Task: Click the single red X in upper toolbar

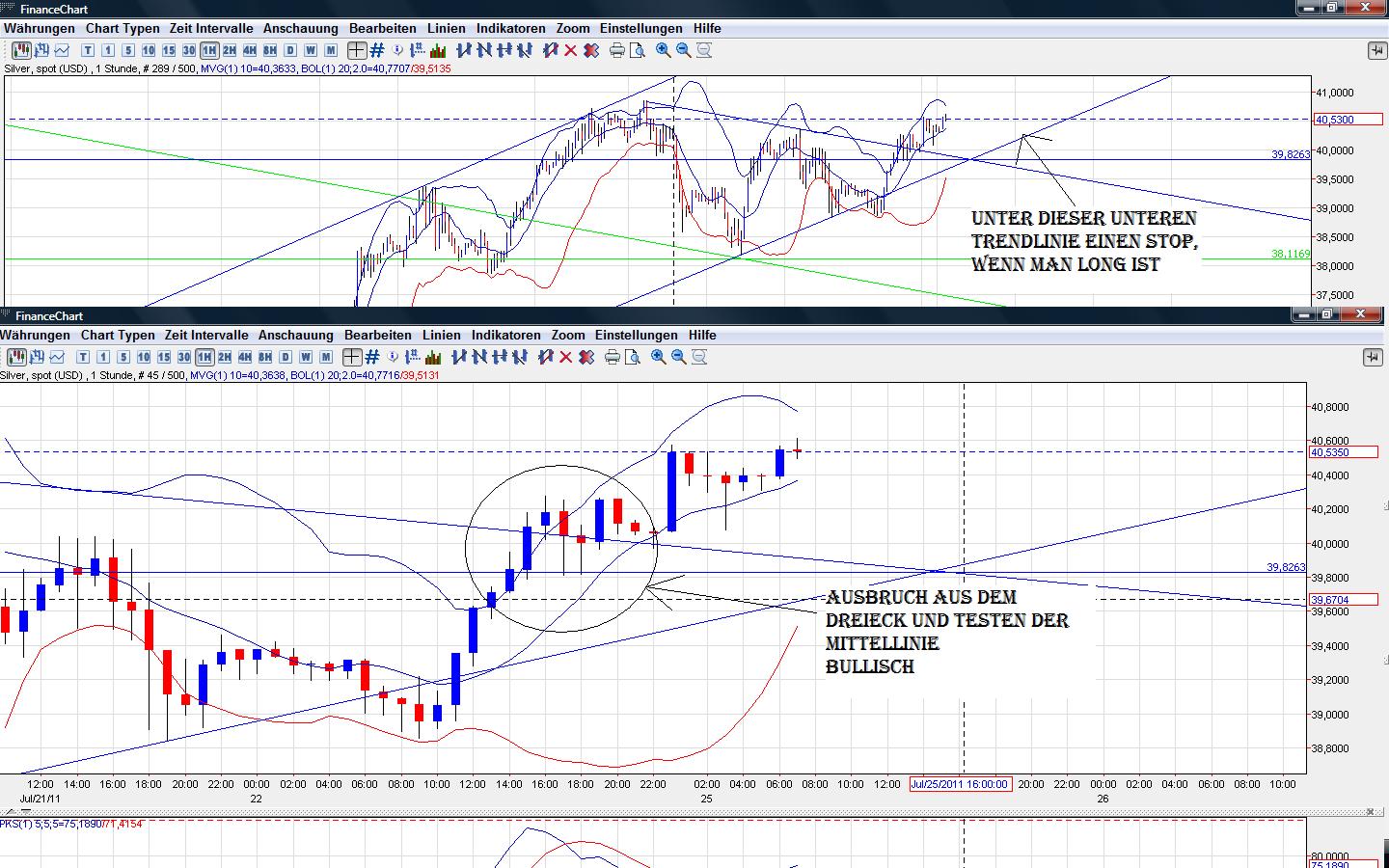Action: pyautogui.click(x=570, y=50)
